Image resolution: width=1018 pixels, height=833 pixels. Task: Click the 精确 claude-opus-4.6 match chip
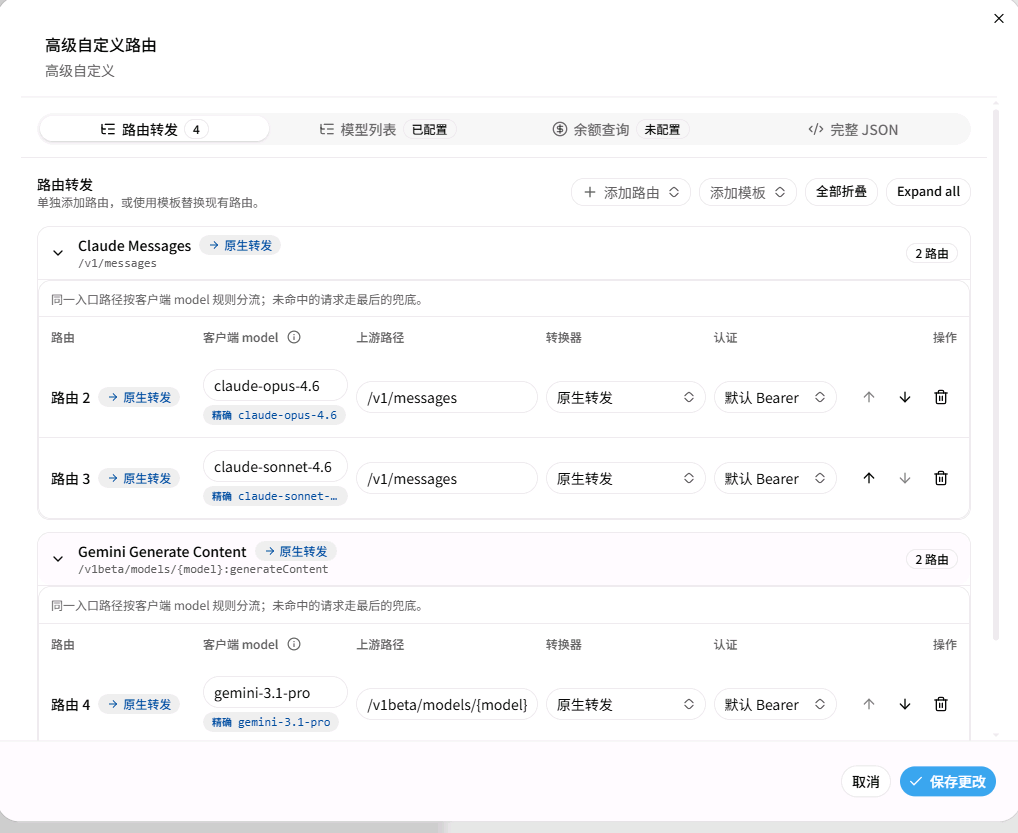[274, 415]
